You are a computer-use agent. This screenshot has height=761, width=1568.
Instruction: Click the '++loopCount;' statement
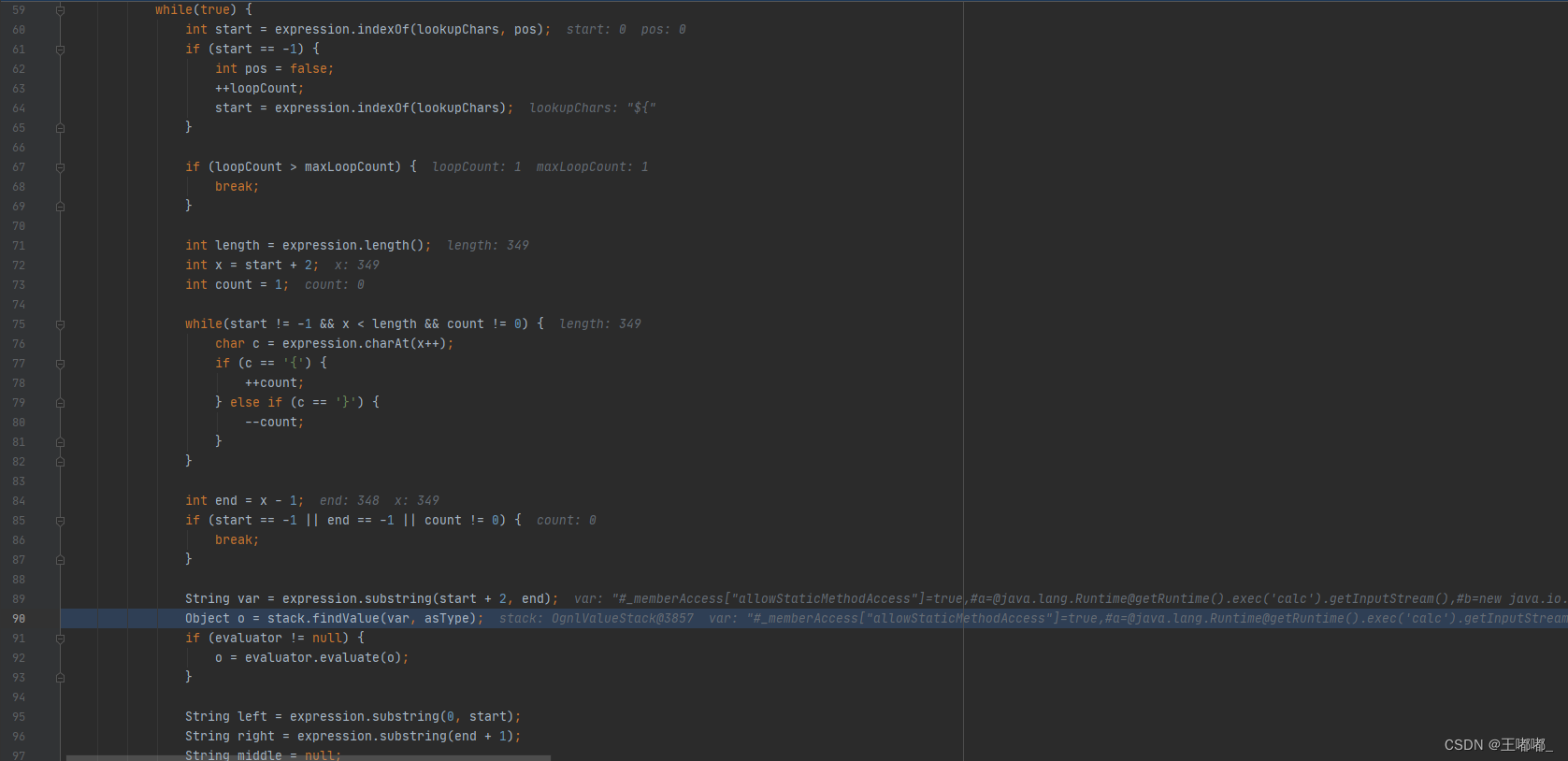click(x=260, y=89)
